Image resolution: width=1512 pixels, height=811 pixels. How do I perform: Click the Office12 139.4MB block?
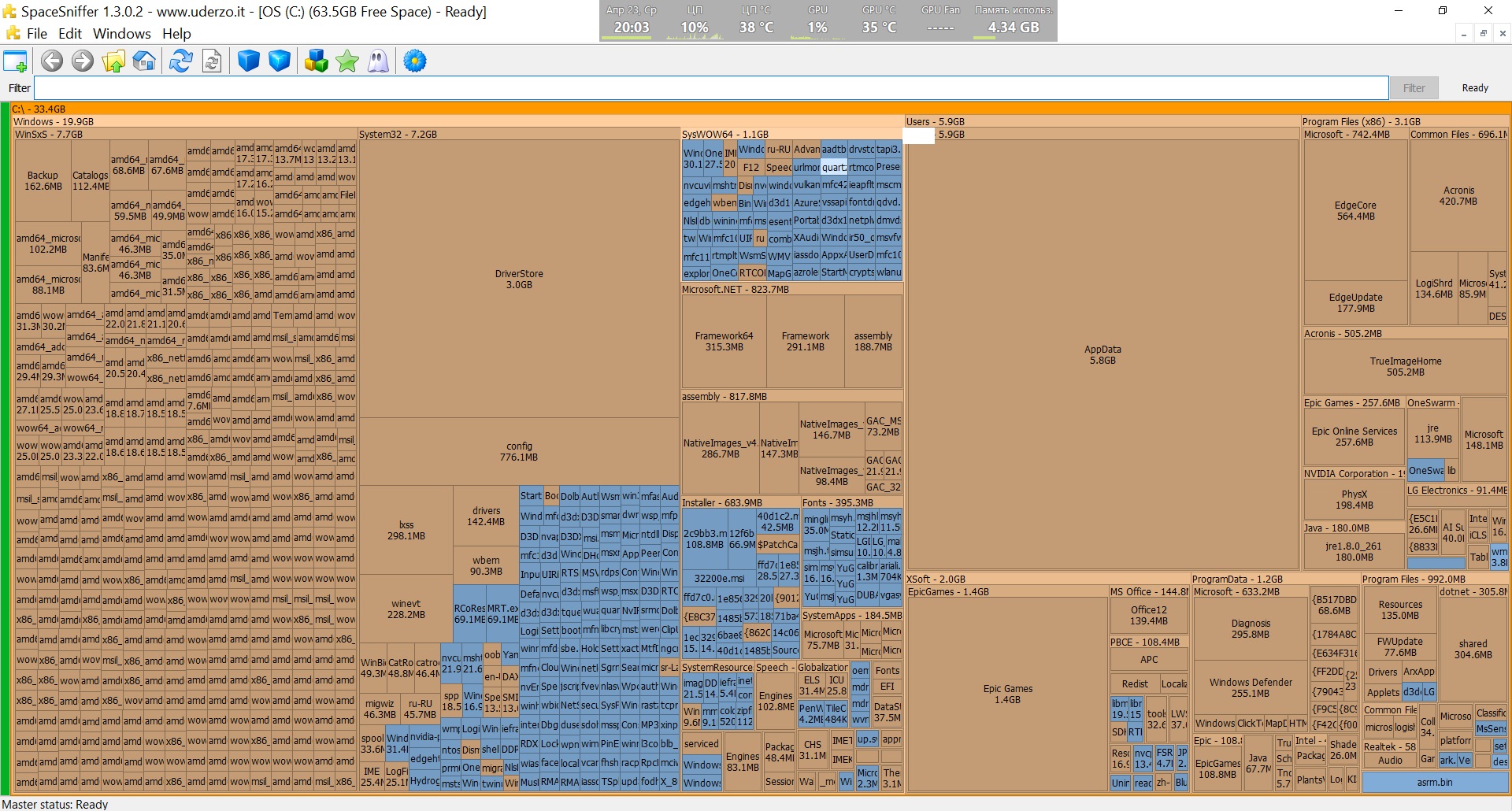coord(1149,615)
